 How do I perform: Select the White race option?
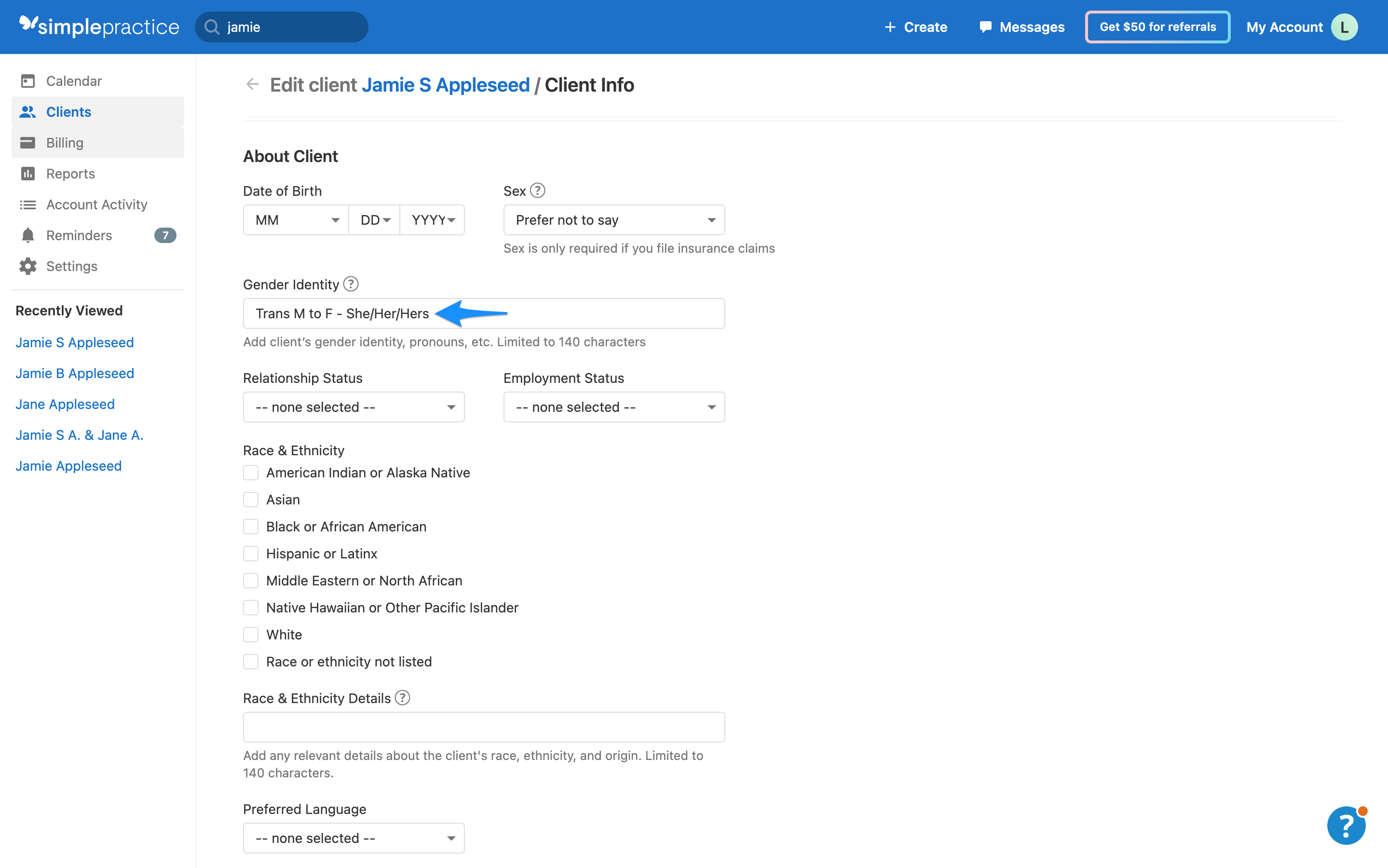[251, 634]
